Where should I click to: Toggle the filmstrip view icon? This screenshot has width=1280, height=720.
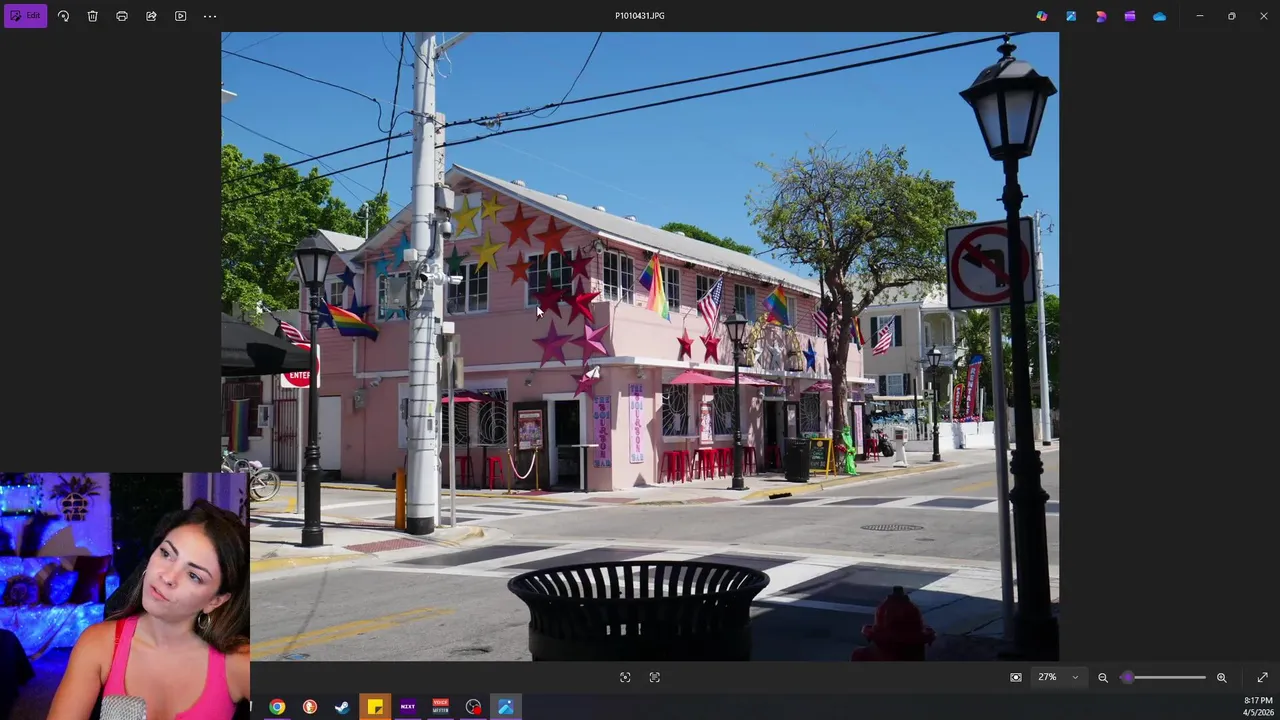pos(1016,677)
